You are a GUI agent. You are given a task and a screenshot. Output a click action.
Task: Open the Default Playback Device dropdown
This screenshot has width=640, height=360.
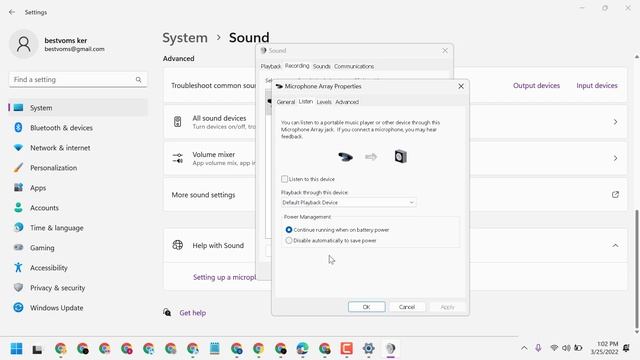(x=349, y=202)
